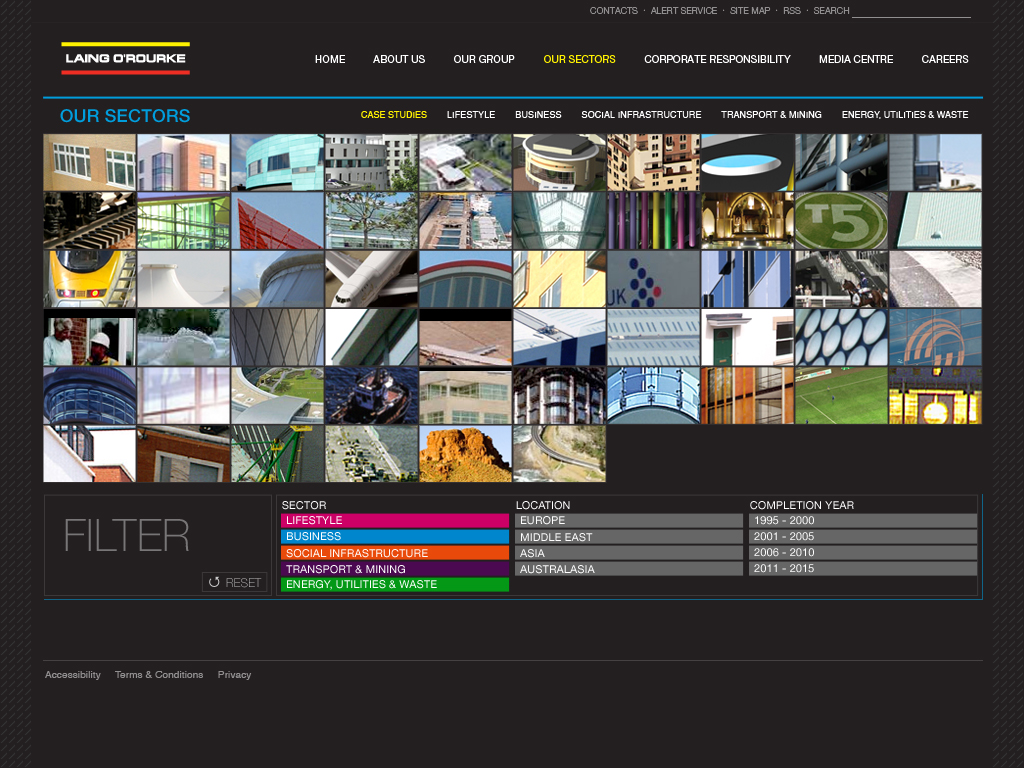The width and height of the screenshot is (1024, 768).
Task: Open the horse racing thumbnail
Action: tap(841, 279)
